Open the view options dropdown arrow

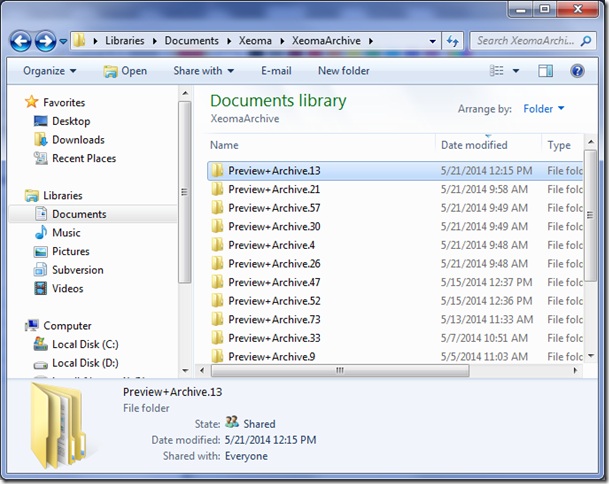pyautogui.click(x=516, y=71)
